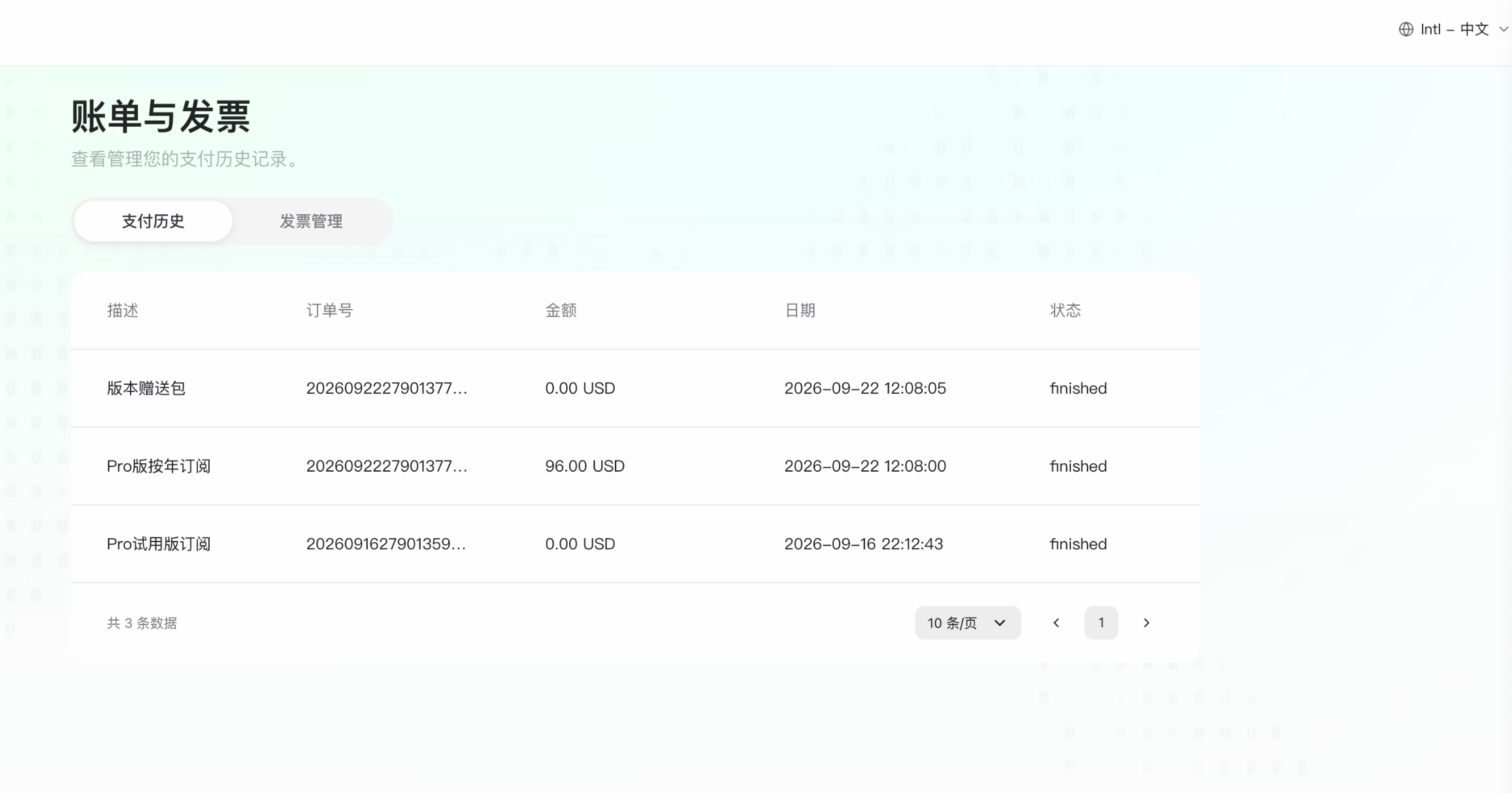Click finished status of Pro试用版订阅 row
1512x793 pixels.
coord(1078,543)
